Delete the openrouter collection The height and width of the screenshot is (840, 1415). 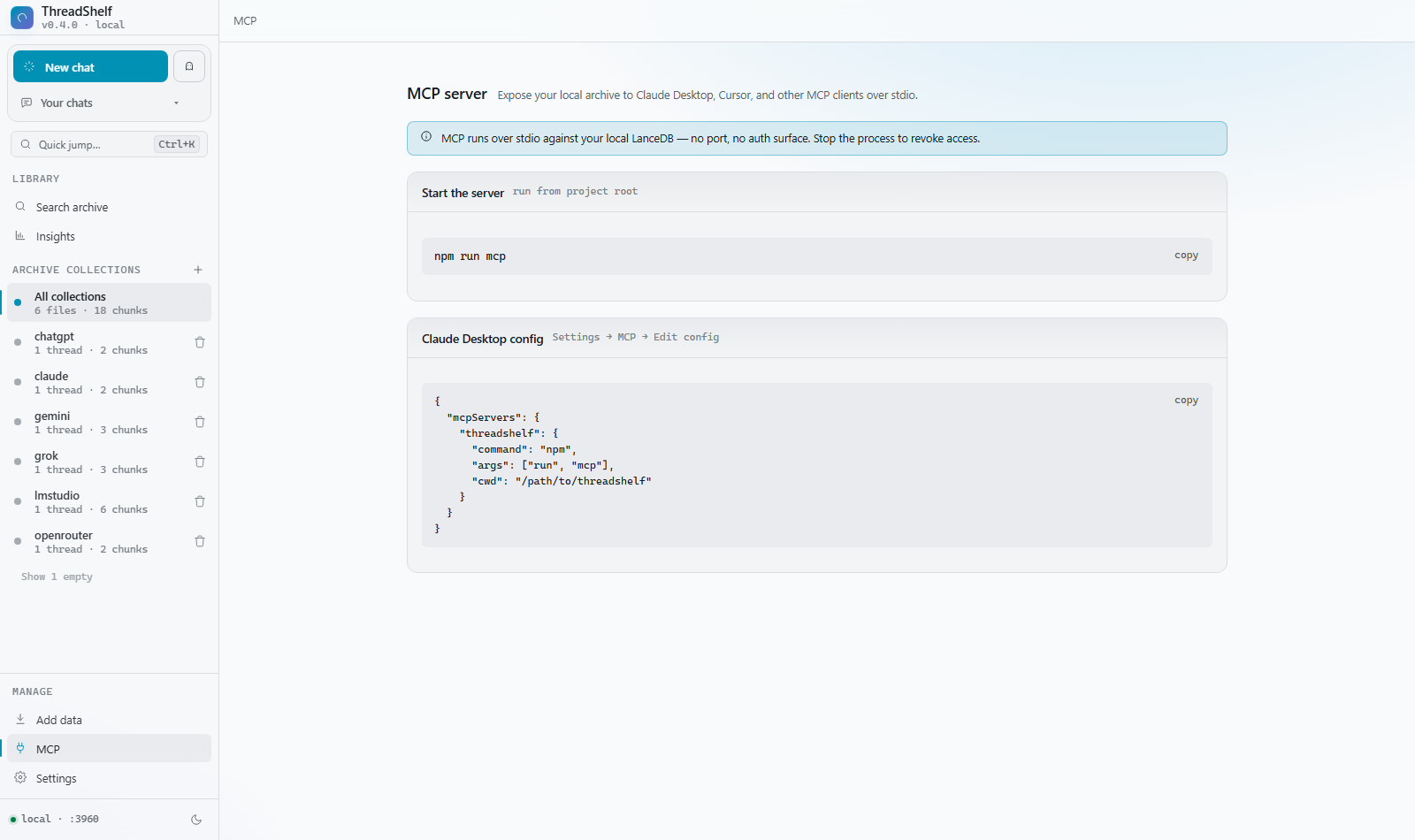click(200, 541)
